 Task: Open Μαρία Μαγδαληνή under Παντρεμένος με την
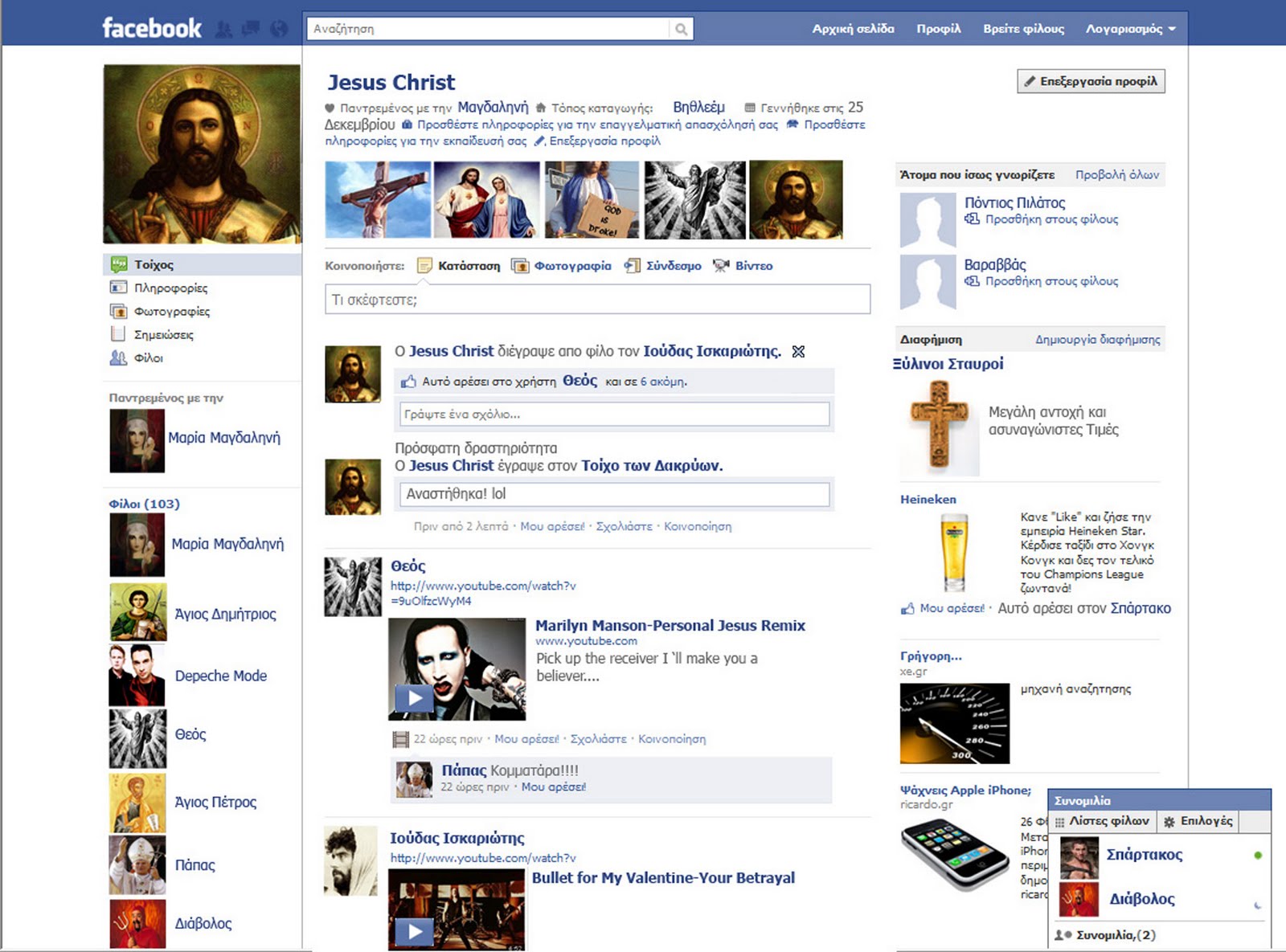(x=224, y=438)
